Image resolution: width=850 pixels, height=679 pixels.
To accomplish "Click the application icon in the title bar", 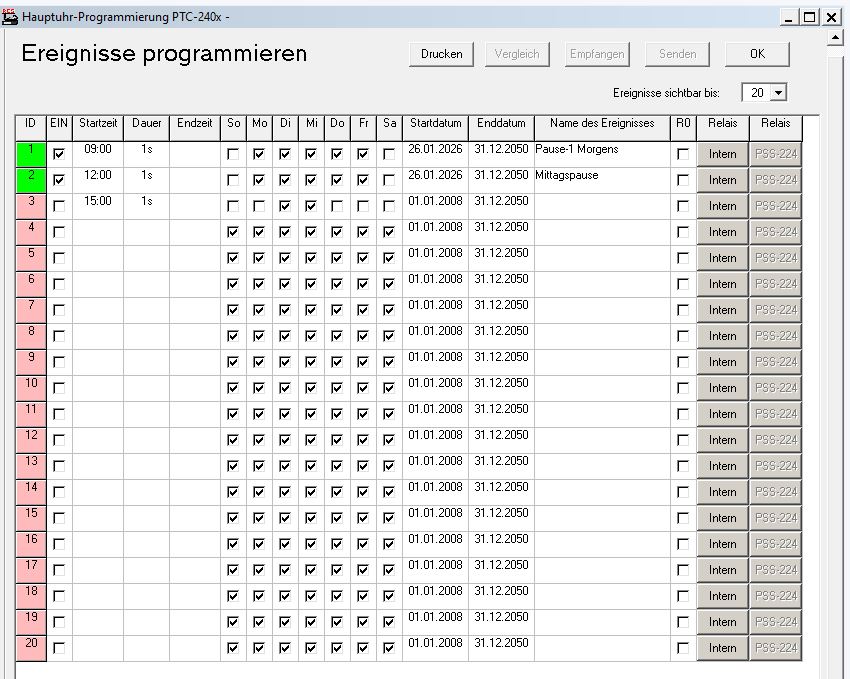I will 10,17.
